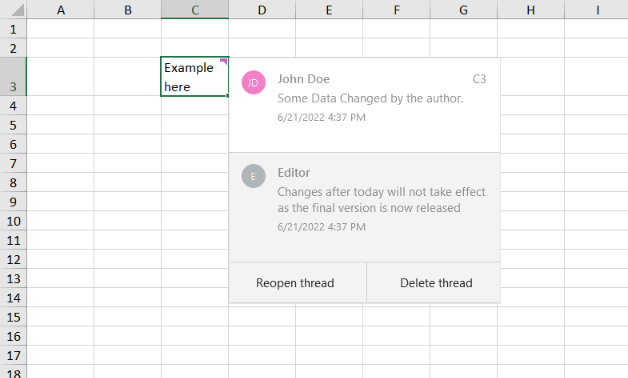Click the C3 cell reference in comment

click(x=479, y=79)
